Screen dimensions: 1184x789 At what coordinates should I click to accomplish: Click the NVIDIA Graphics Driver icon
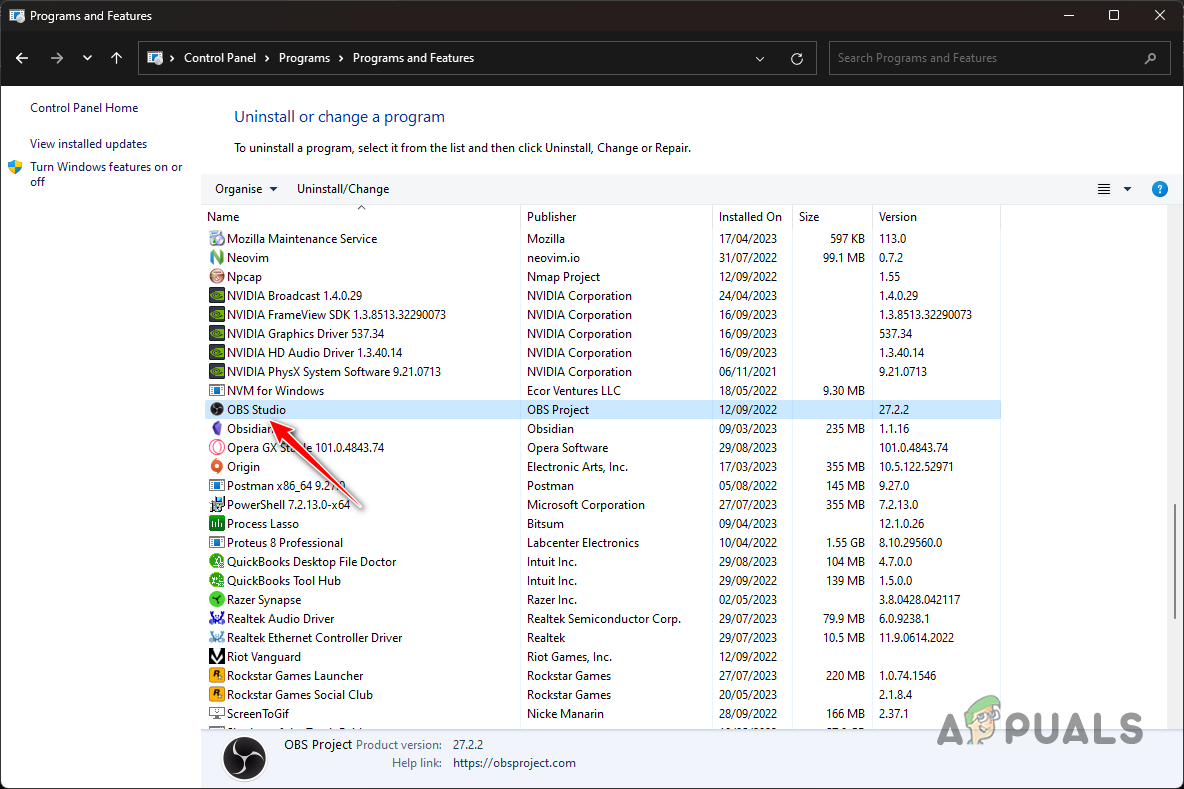(x=217, y=333)
